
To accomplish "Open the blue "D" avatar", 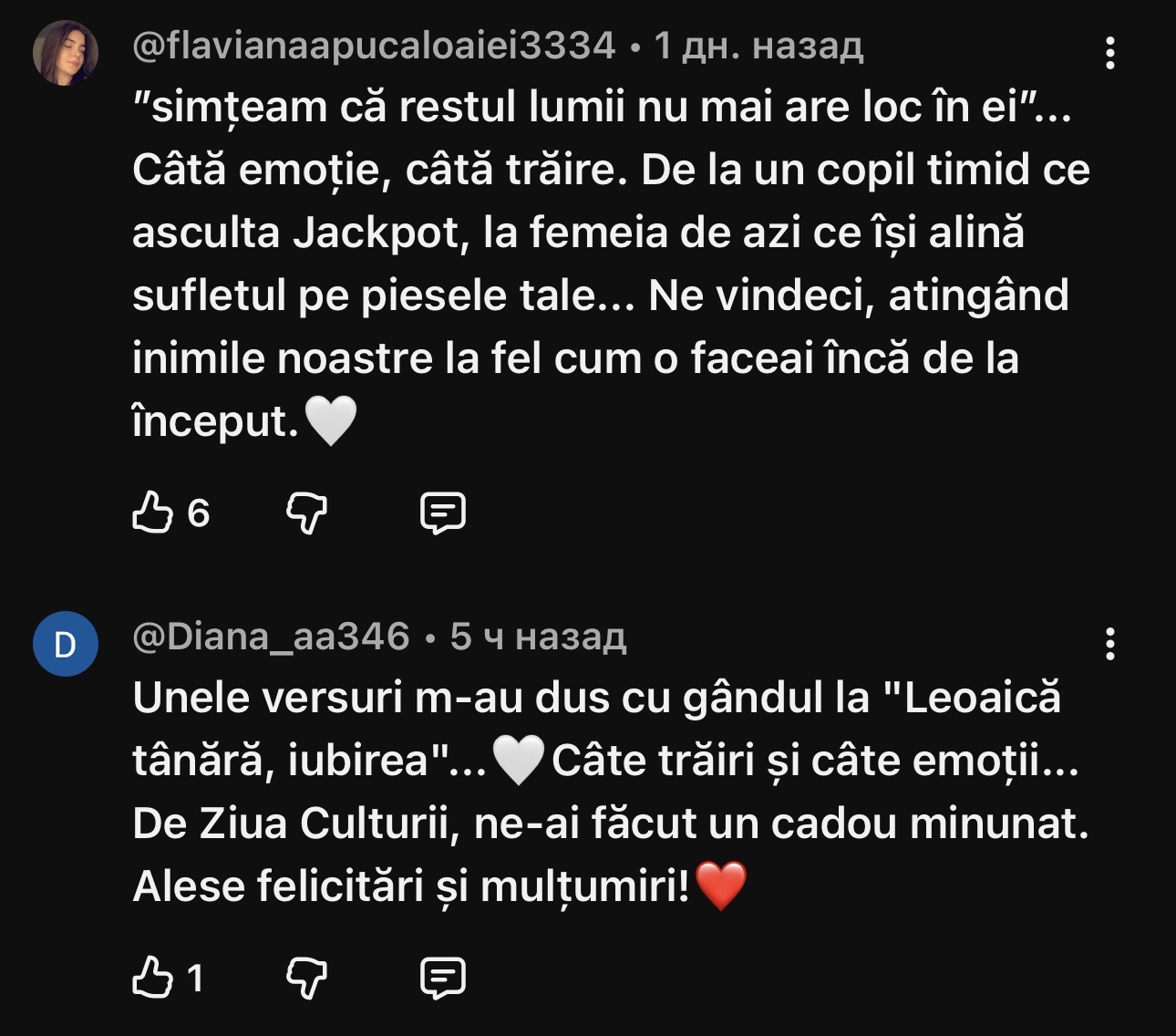I will [x=66, y=644].
